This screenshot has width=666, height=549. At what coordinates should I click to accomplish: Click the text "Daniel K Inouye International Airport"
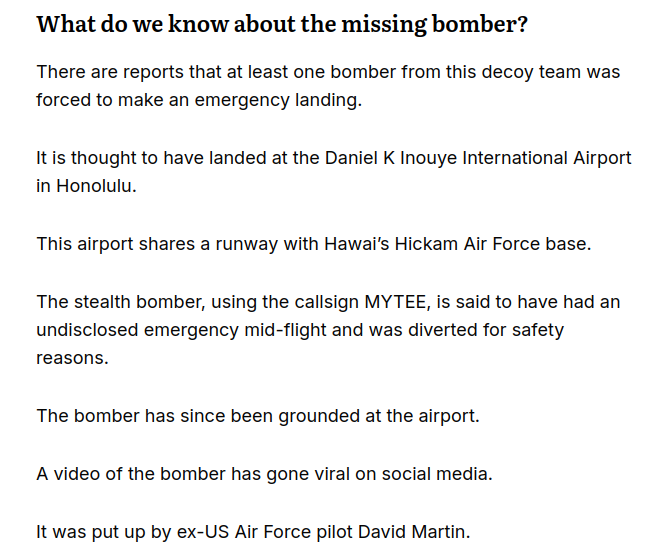coord(478,158)
